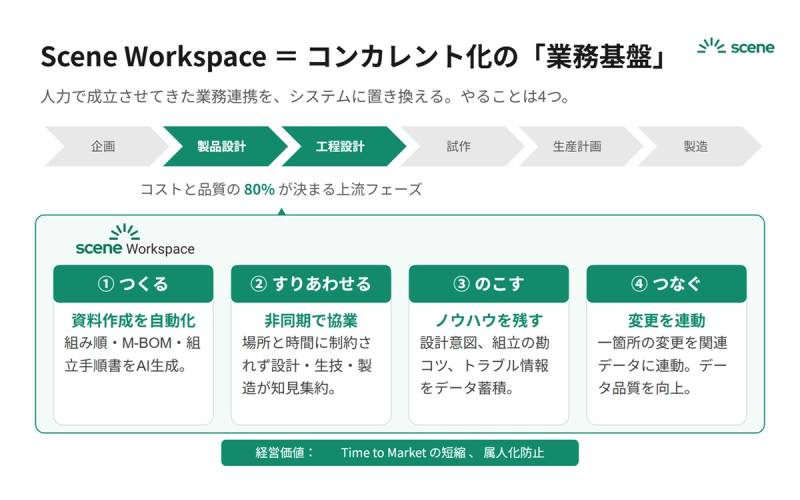Click the caption コストと品質の 80% が決まる上流フェーズ
Screen dimensions: 800x500
[281, 190]
